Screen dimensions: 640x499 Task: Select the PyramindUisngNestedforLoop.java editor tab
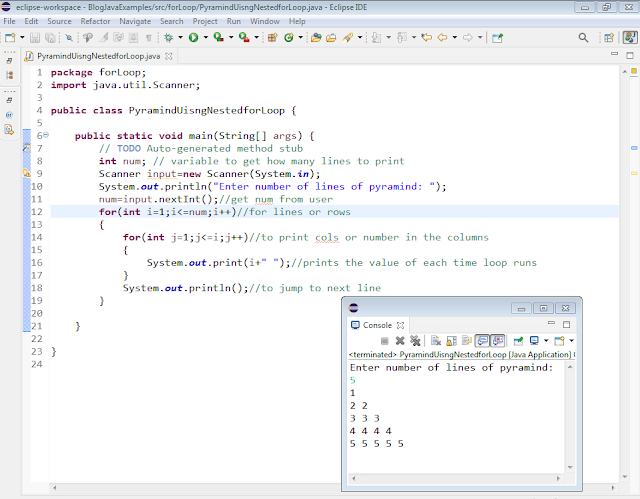[98, 56]
